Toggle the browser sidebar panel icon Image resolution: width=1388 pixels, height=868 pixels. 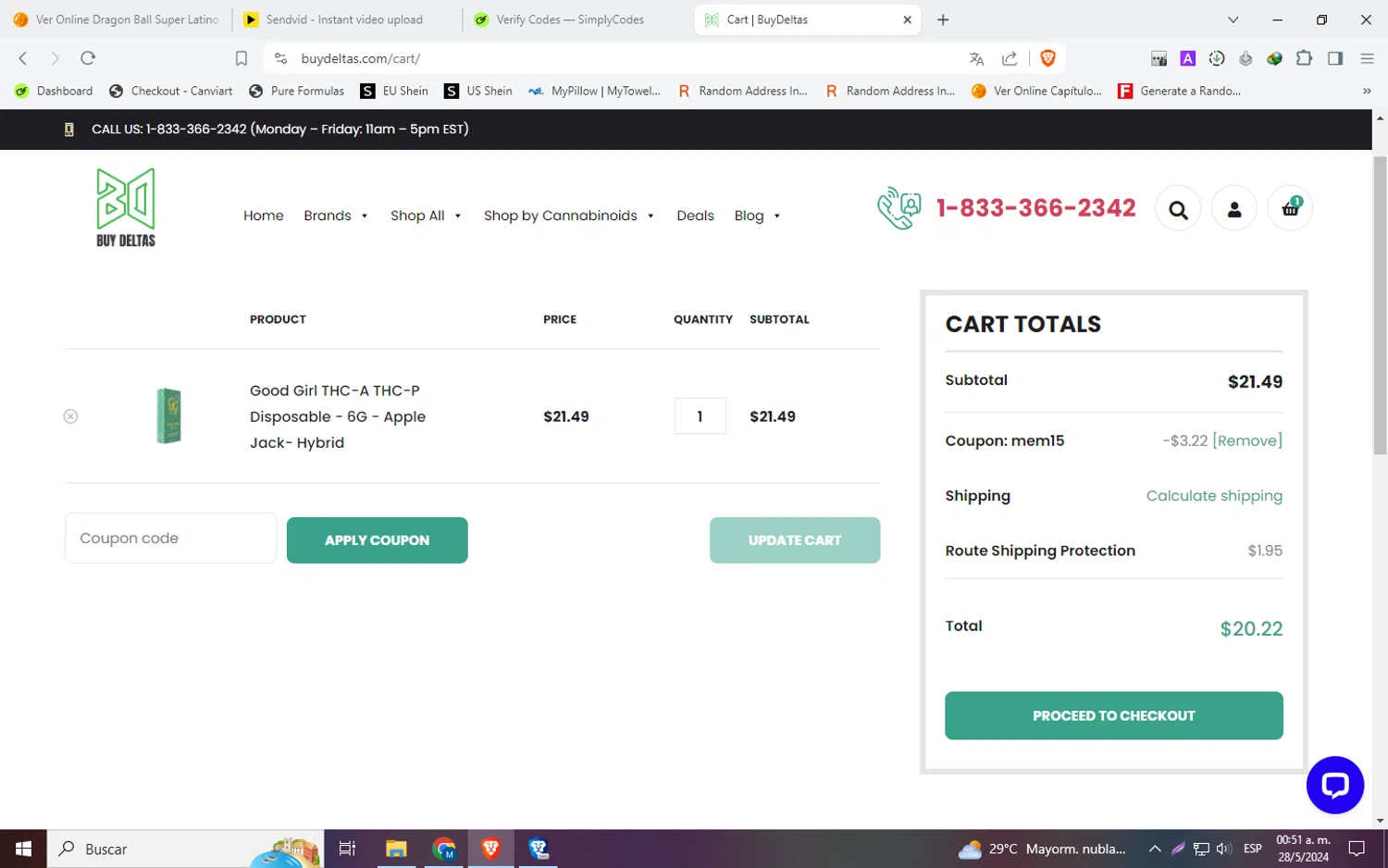tap(1335, 58)
